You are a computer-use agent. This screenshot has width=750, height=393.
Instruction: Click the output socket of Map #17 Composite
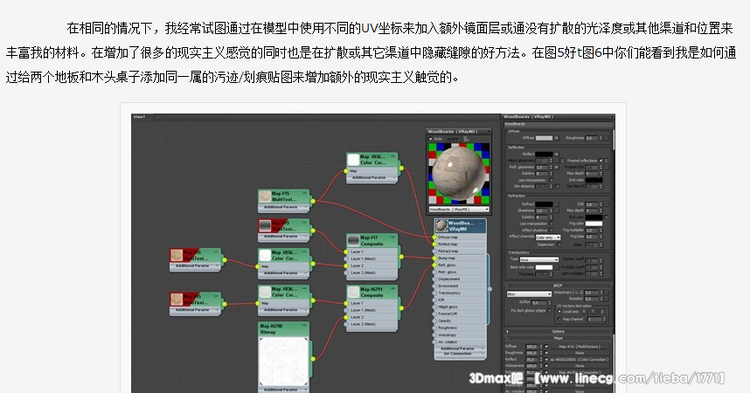pyautogui.click(x=401, y=257)
